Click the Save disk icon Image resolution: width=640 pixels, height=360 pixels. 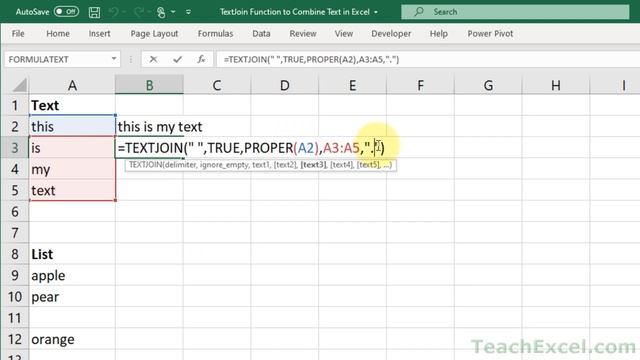94,12
